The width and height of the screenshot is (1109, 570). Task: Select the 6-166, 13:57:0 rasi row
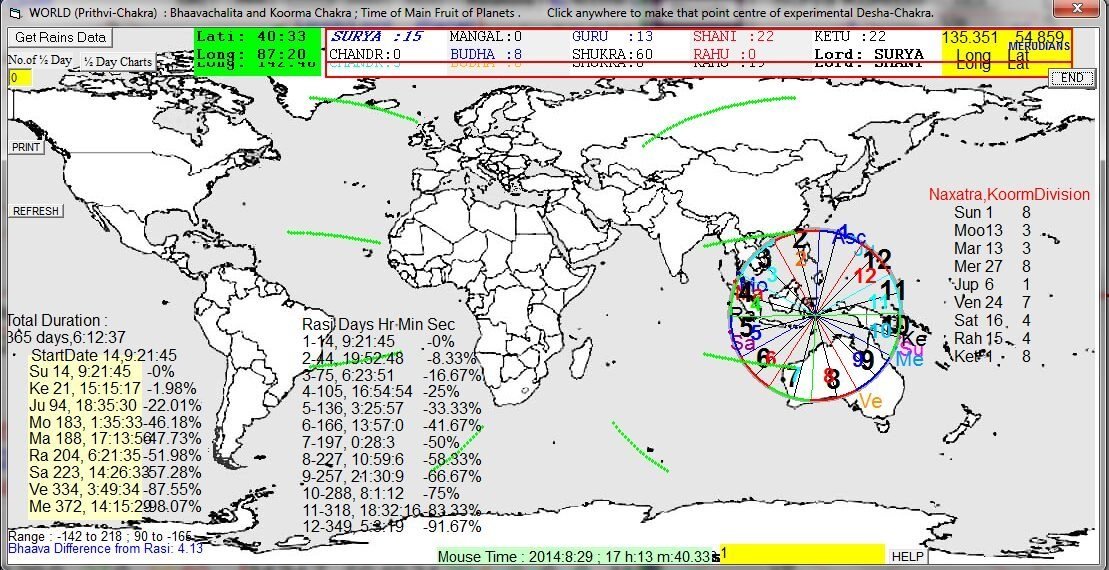[x=392, y=426]
